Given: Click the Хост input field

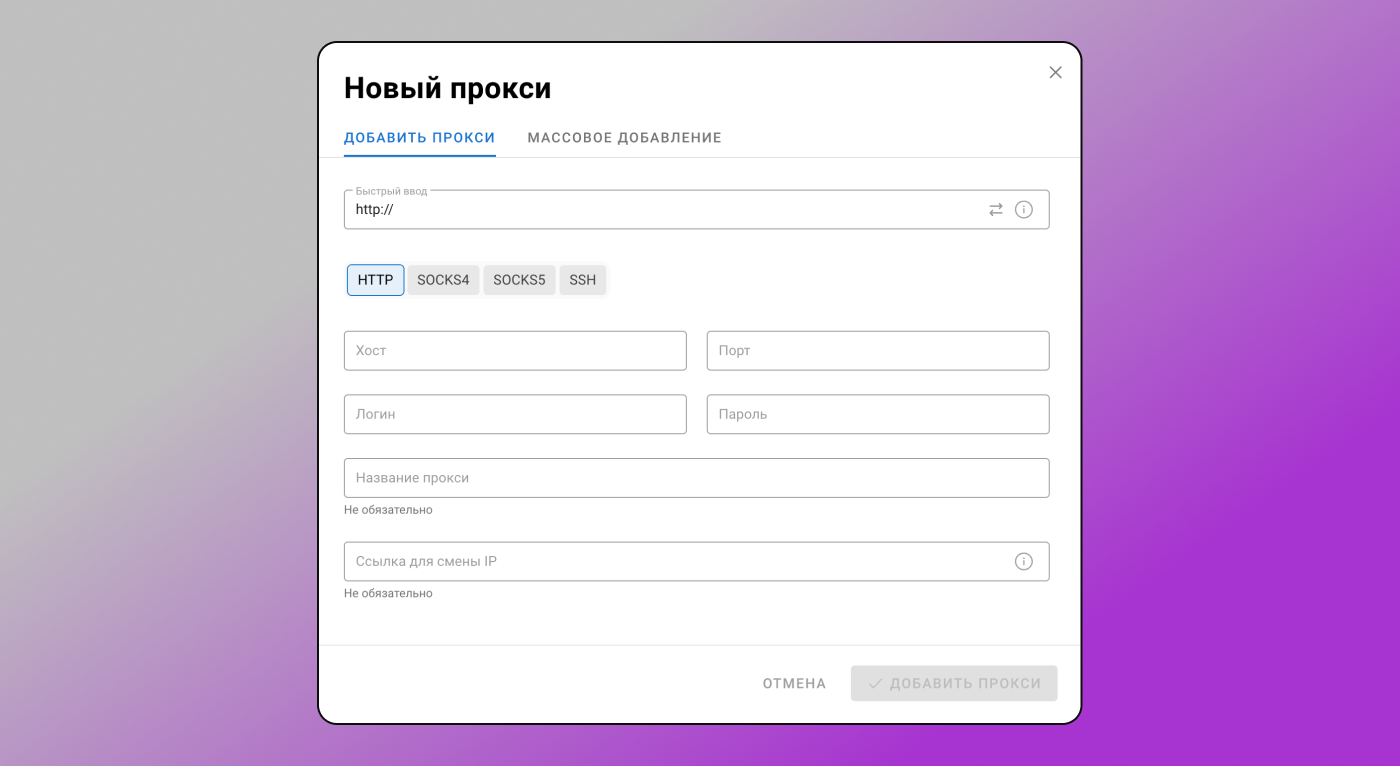Looking at the screenshot, I should click(x=514, y=350).
